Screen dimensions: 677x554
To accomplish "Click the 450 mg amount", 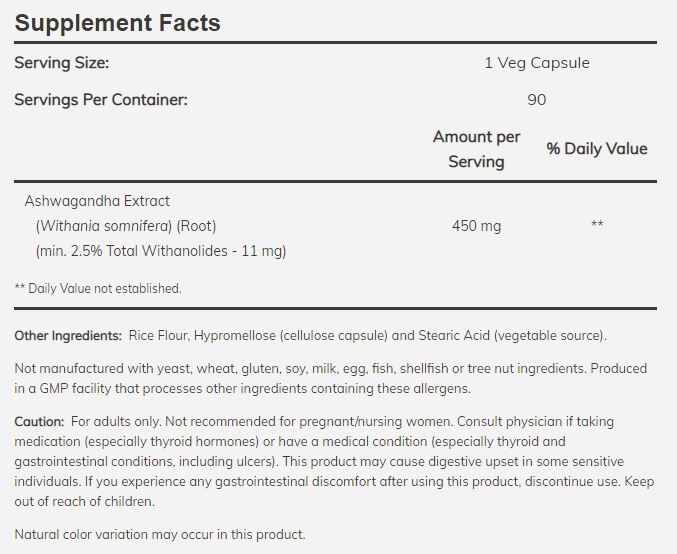I will coord(476,226).
